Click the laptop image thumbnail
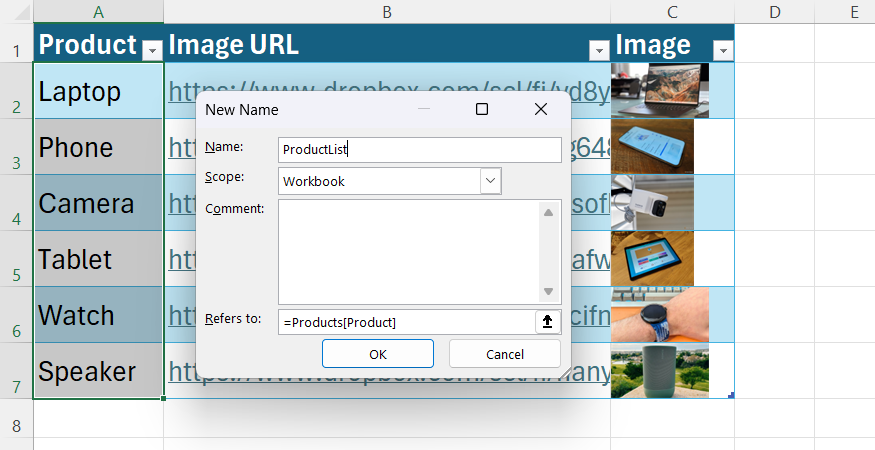Viewport: 875px width, 450px height. 660,90
